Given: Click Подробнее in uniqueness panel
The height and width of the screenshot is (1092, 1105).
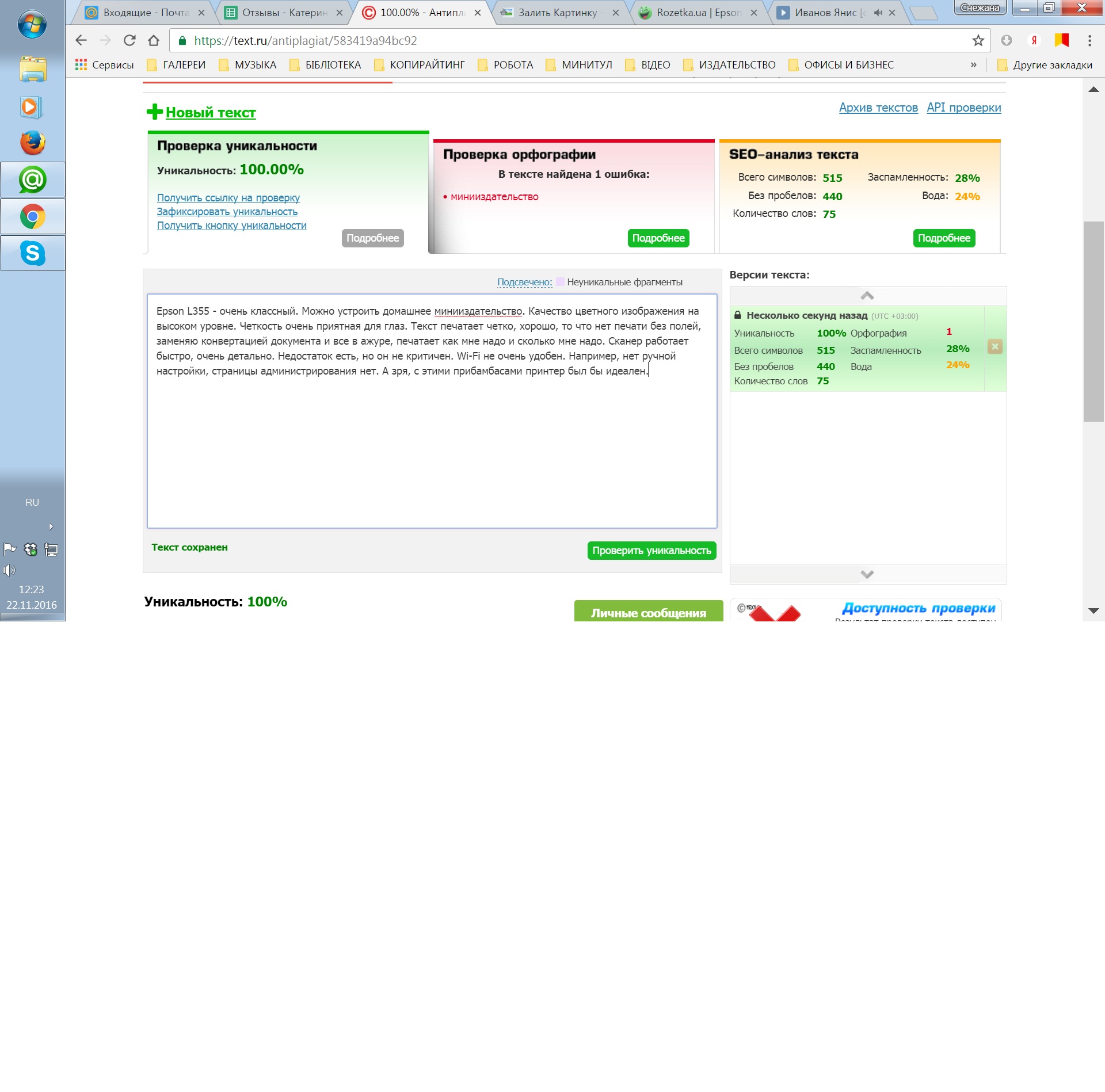Looking at the screenshot, I should tap(372, 238).
